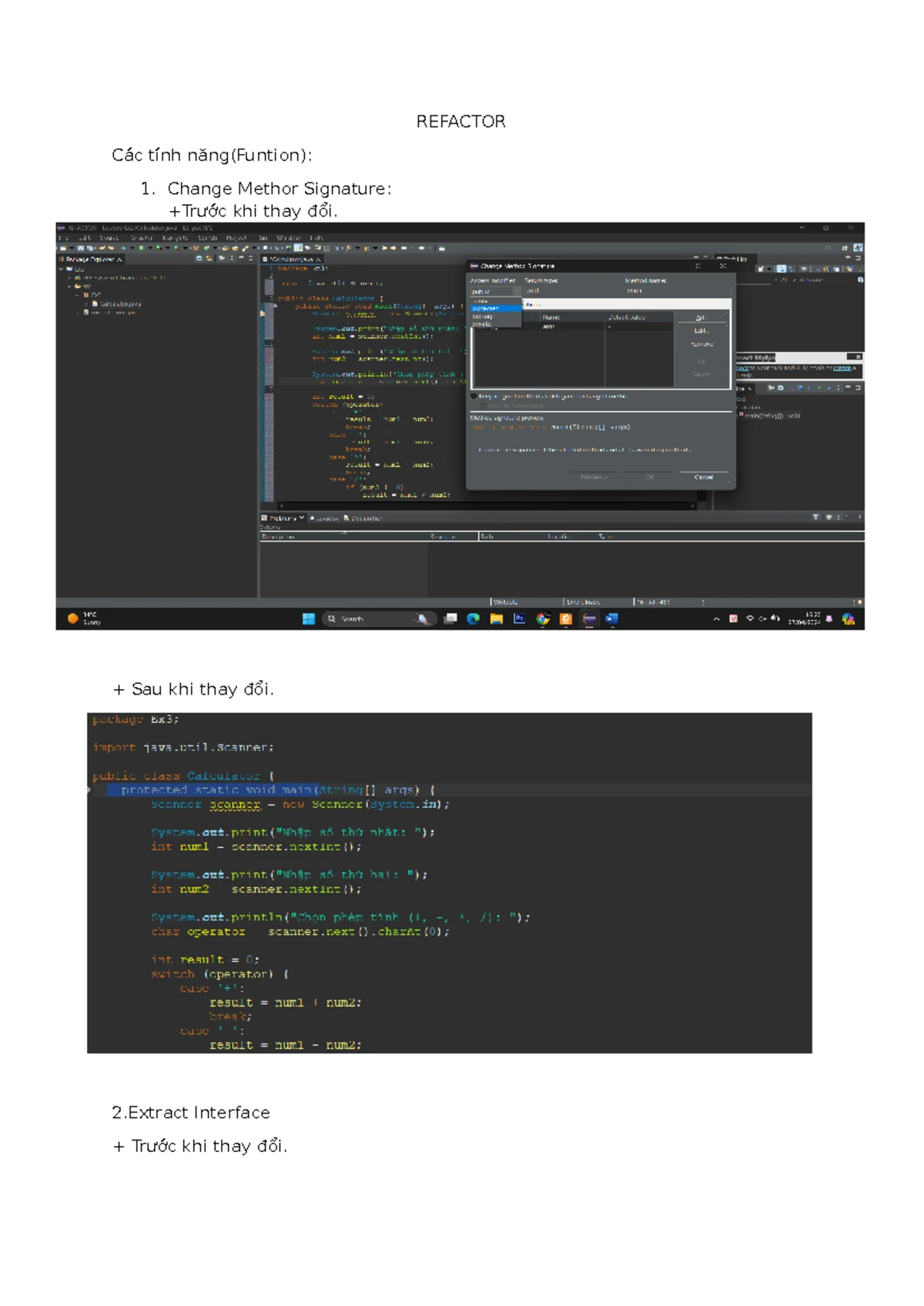This screenshot has width=924, height=1306.
Task: Open the Windows Start menu
Action: [x=309, y=618]
